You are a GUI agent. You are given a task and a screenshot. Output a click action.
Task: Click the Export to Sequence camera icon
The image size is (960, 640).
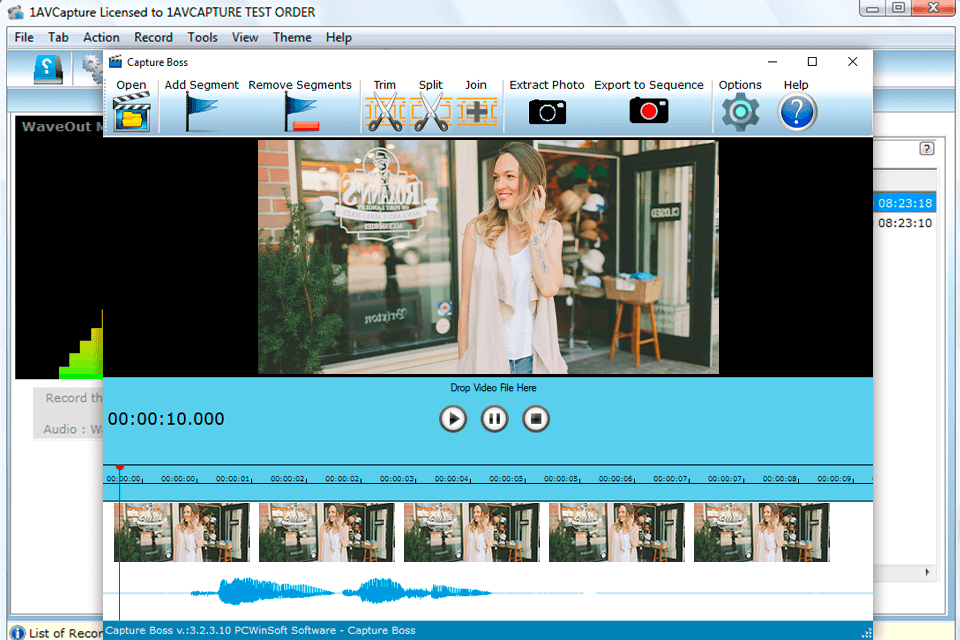tap(648, 110)
